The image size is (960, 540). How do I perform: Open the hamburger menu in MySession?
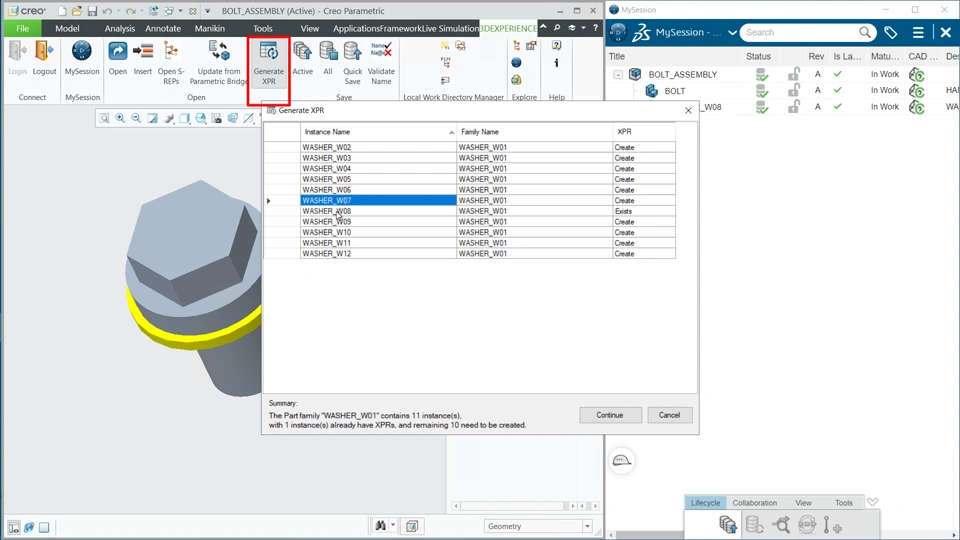point(918,32)
